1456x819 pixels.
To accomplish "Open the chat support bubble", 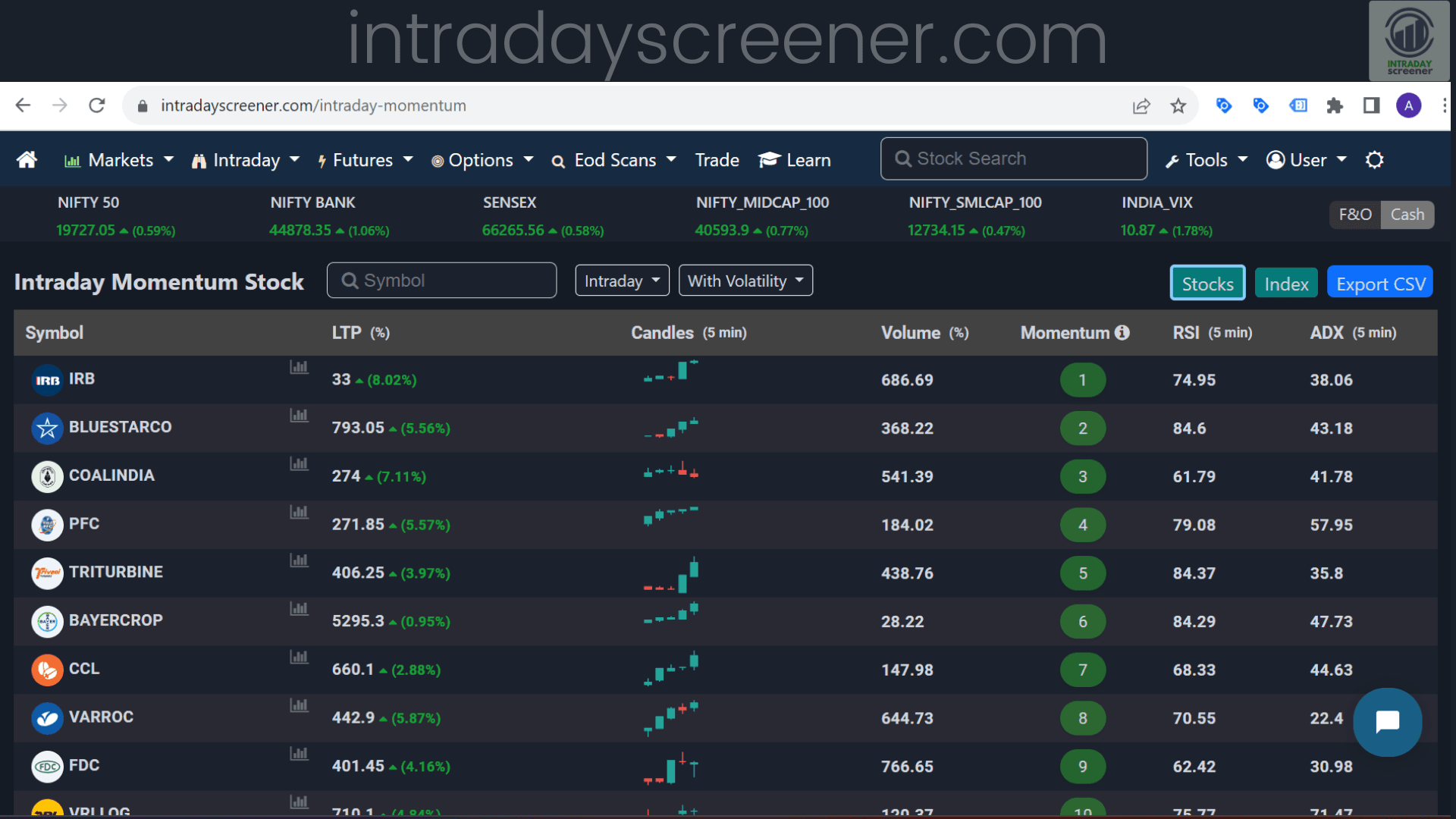I will (x=1388, y=722).
